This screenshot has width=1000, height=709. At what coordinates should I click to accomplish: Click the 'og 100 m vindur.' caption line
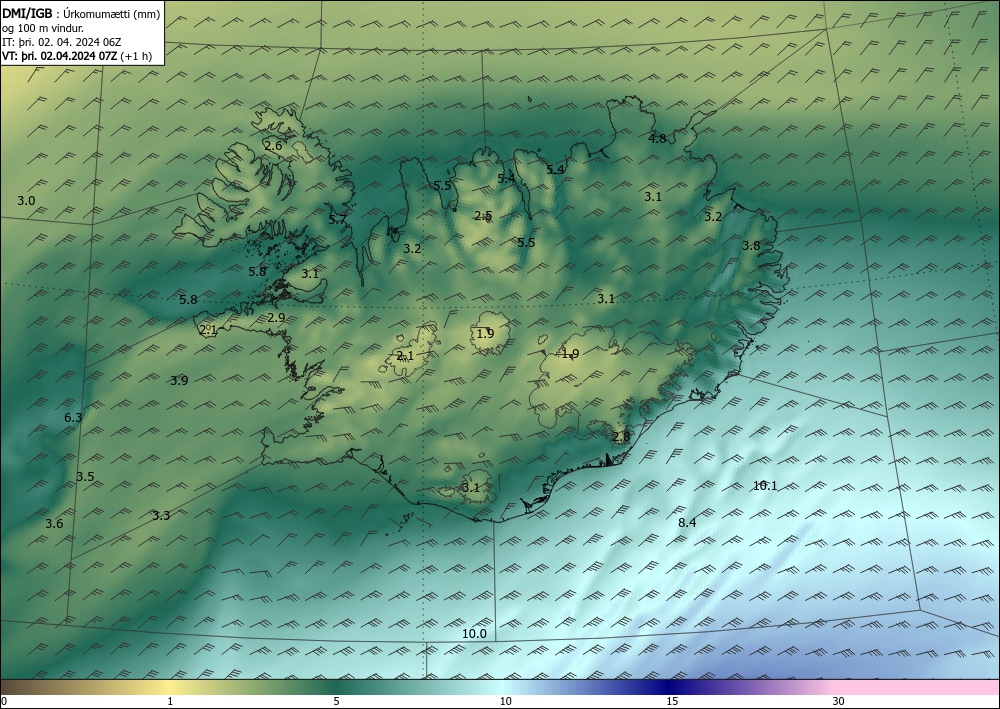(43, 27)
